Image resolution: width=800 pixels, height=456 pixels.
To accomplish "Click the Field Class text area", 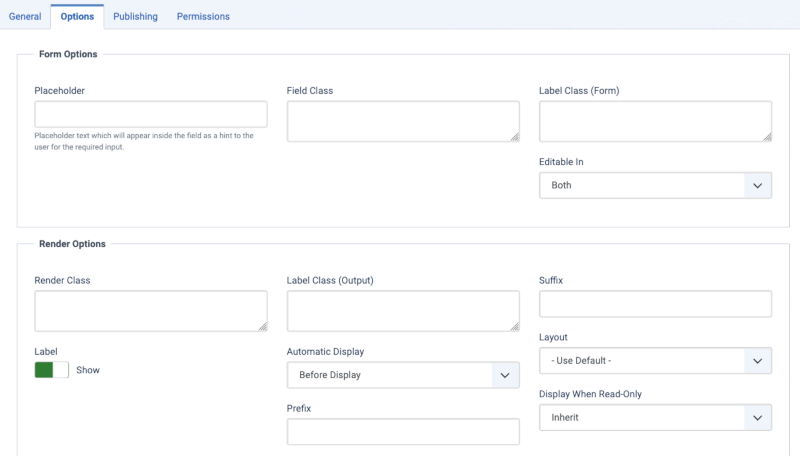I will tap(403, 121).
